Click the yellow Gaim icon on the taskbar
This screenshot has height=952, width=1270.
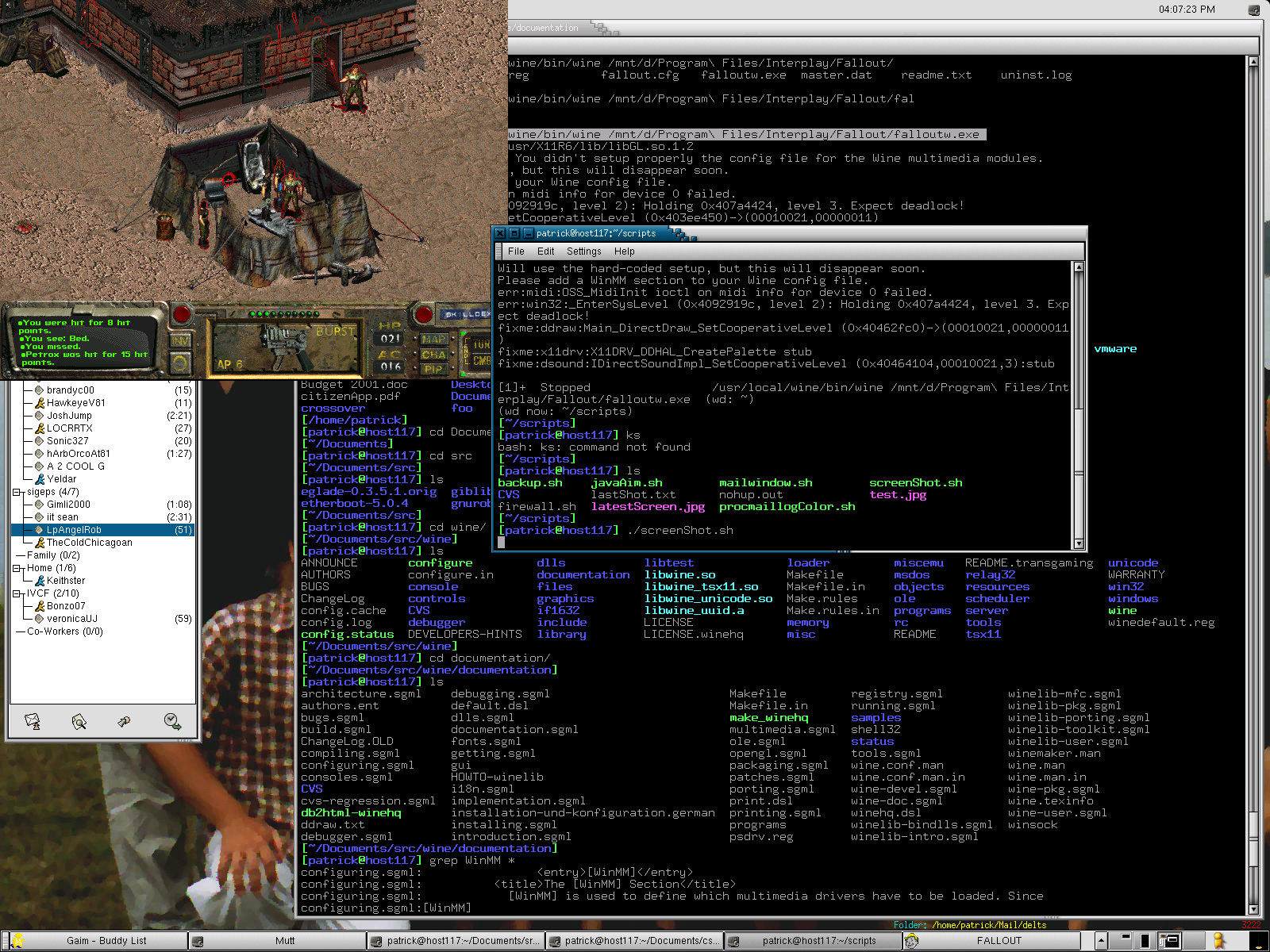tap(17, 941)
